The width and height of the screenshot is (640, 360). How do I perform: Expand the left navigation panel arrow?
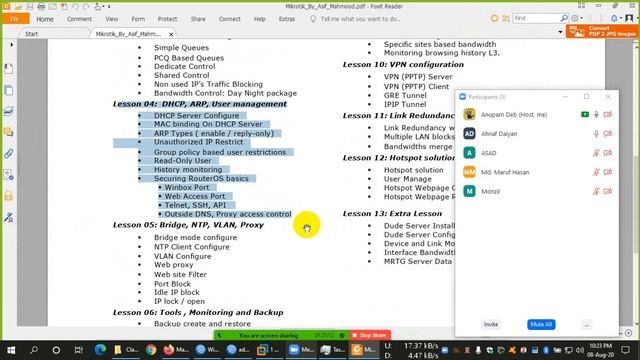11,44
